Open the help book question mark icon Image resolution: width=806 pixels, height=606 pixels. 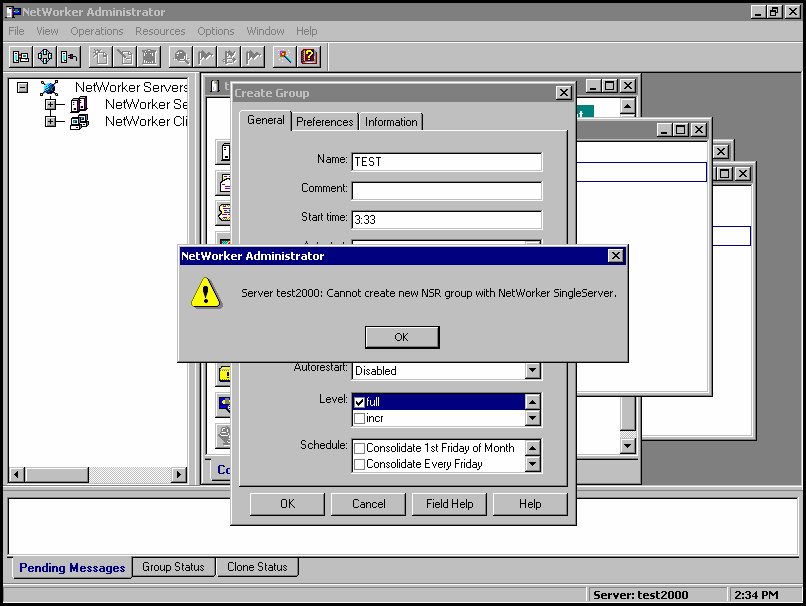(309, 57)
